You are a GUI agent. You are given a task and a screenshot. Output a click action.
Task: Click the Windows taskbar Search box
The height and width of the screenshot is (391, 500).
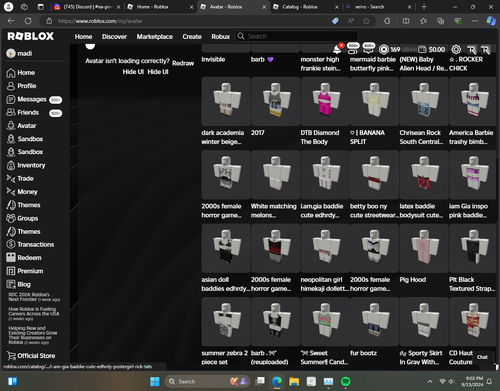pyautogui.click(x=208, y=381)
